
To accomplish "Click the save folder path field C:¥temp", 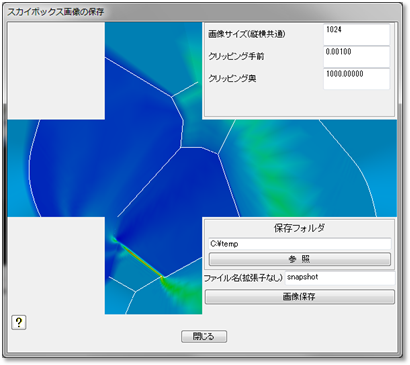I will pyautogui.click(x=300, y=244).
